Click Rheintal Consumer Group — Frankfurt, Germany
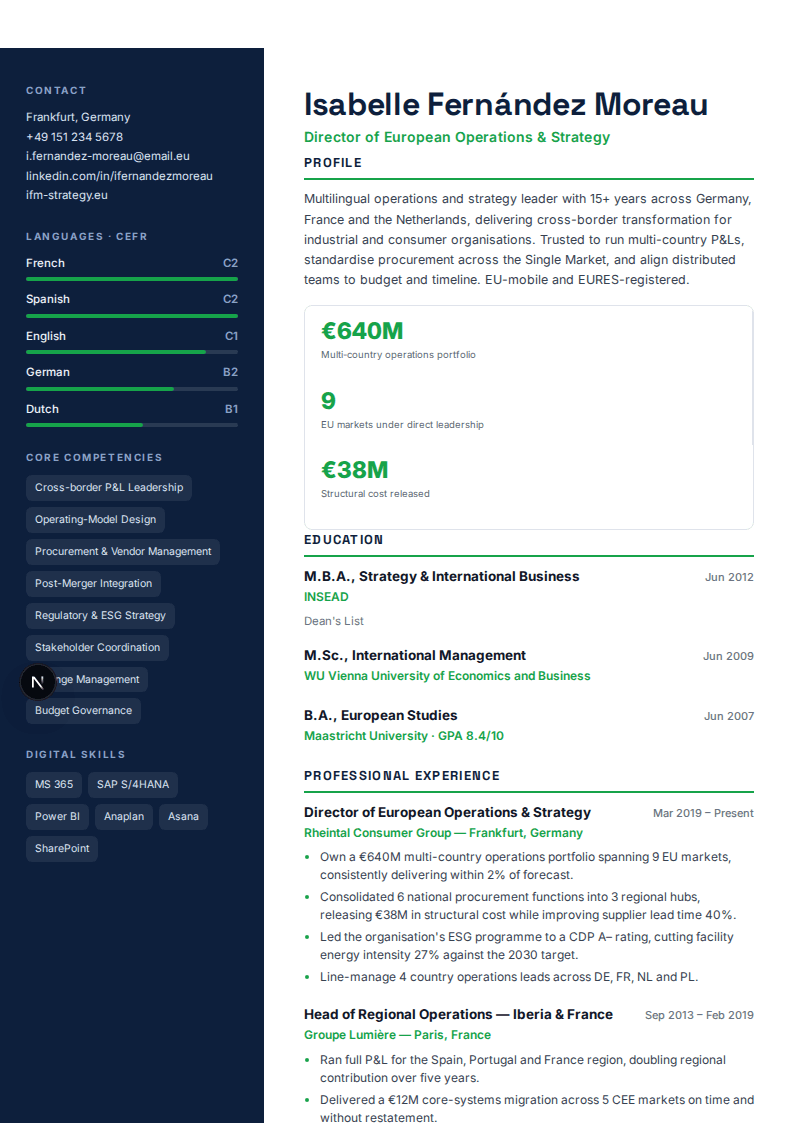Image resolution: width=794 pixels, height=1123 pixels. point(443,833)
